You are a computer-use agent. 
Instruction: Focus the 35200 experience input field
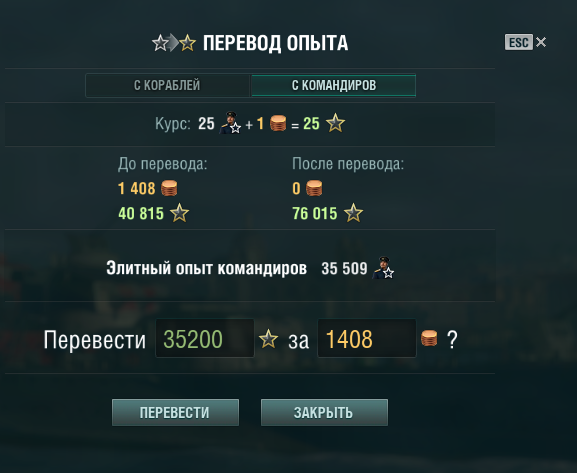[x=205, y=338]
